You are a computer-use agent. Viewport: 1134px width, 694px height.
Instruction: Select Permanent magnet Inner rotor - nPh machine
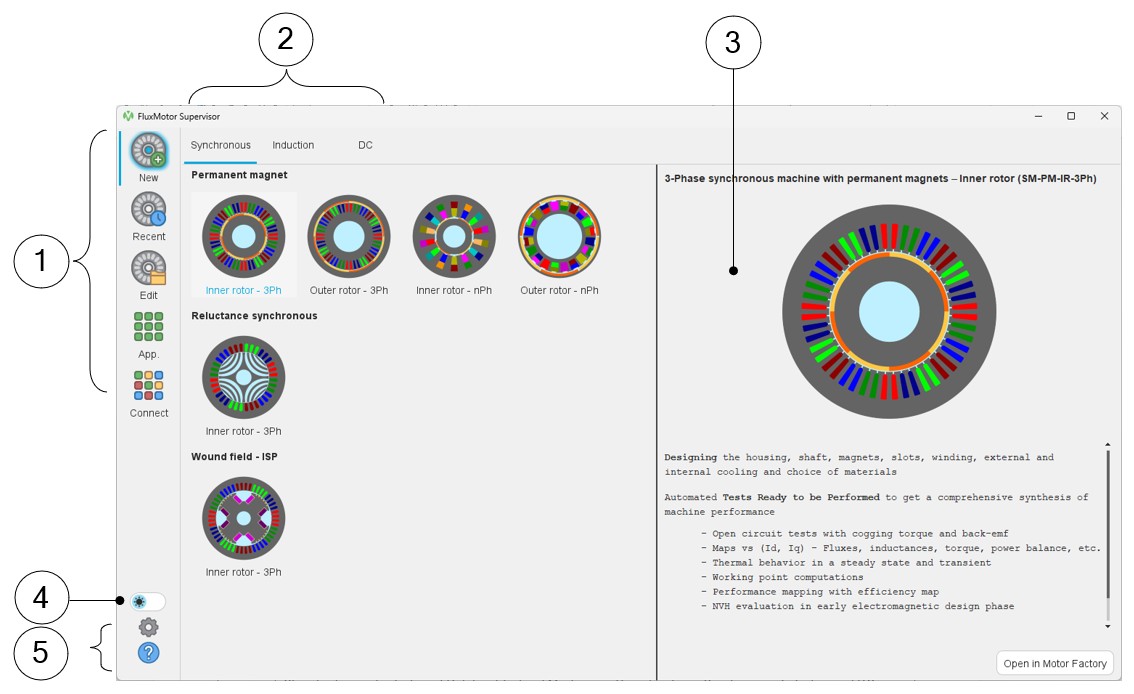pyautogui.click(x=454, y=245)
